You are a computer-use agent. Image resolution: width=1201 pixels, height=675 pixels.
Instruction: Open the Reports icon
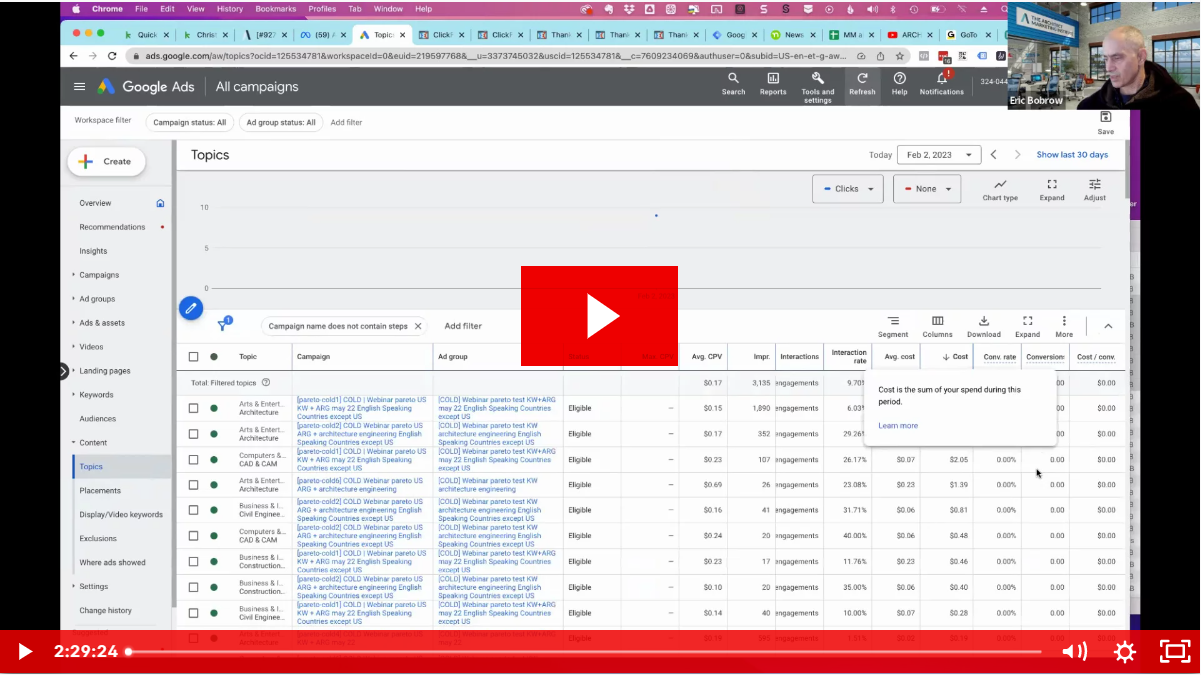click(772, 82)
